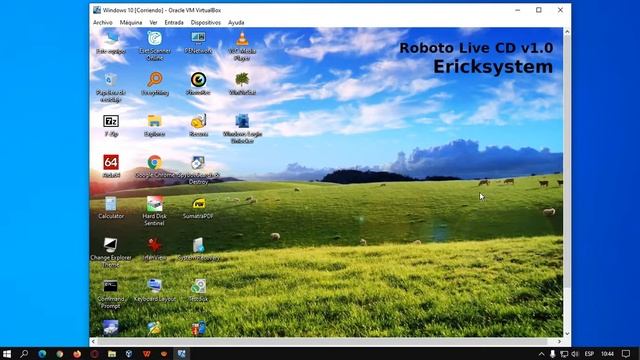Open the Ver menu
This screenshot has height=360, width=640.
(153, 22)
